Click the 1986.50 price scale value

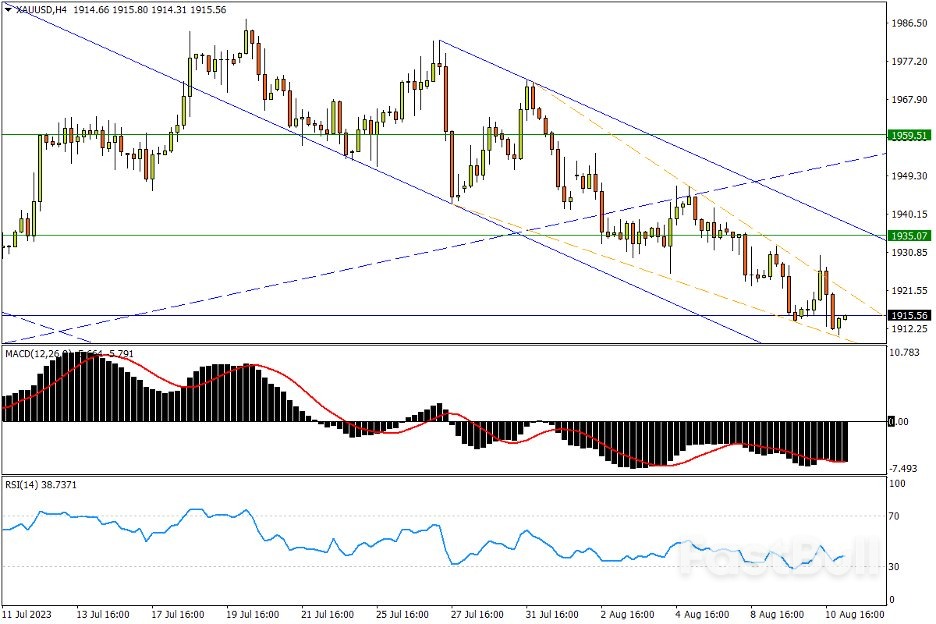pyautogui.click(x=909, y=23)
